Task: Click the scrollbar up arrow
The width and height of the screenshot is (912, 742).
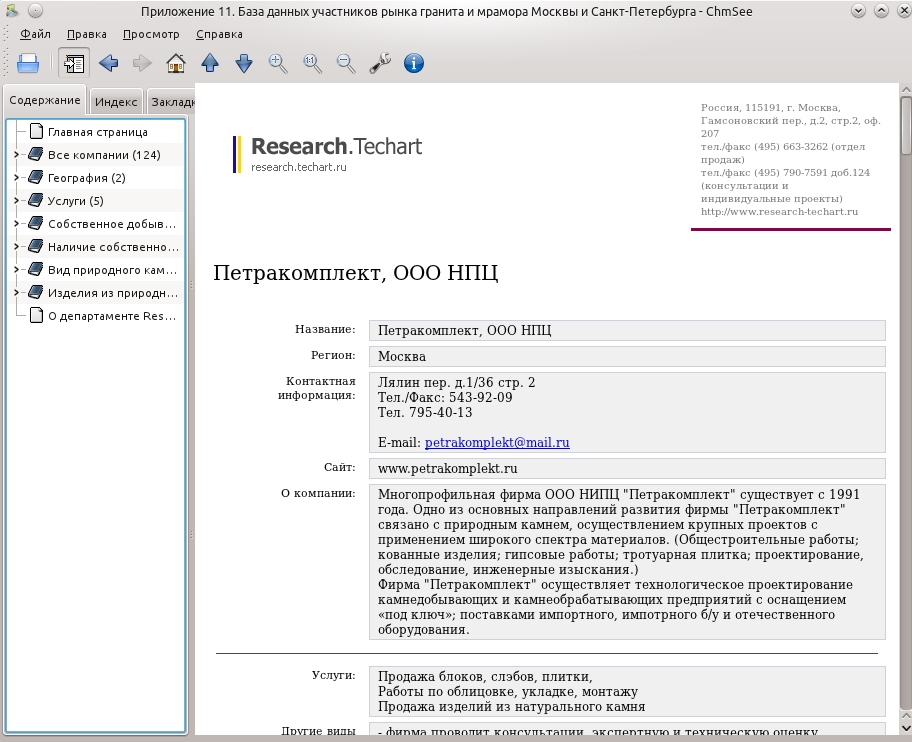Action: tap(906, 90)
